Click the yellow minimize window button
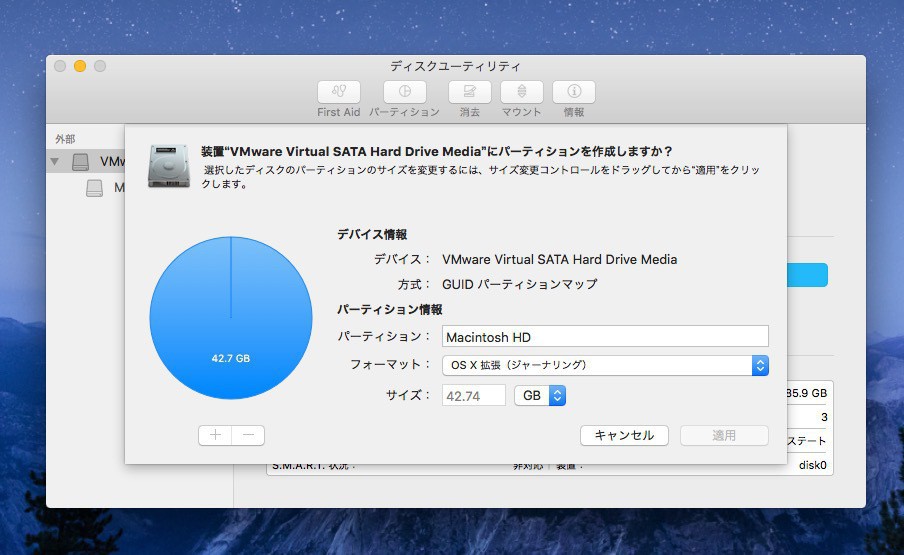This screenshot has width=904, height=555. [x=80, y=66]
